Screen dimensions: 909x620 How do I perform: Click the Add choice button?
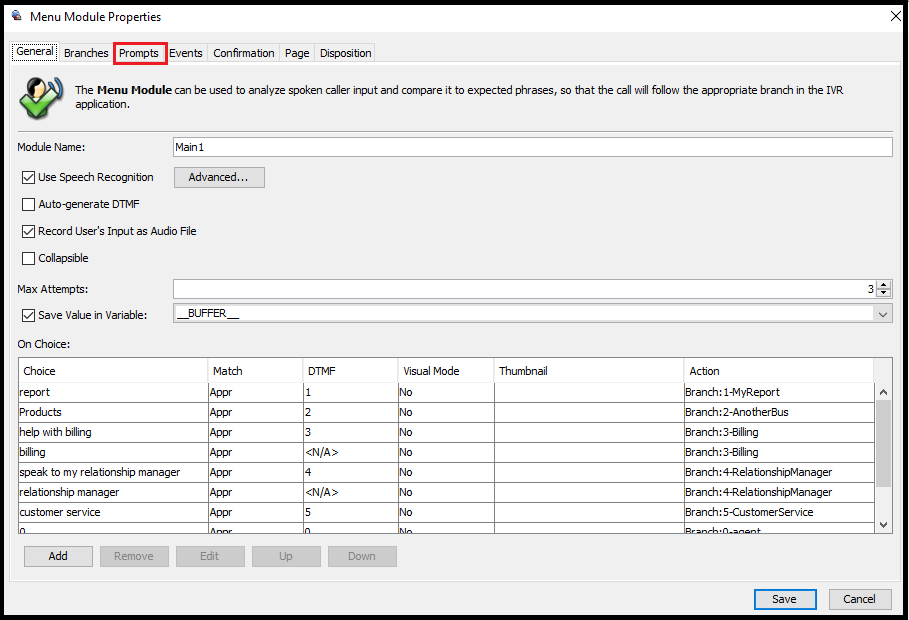(x=58, y=556)
